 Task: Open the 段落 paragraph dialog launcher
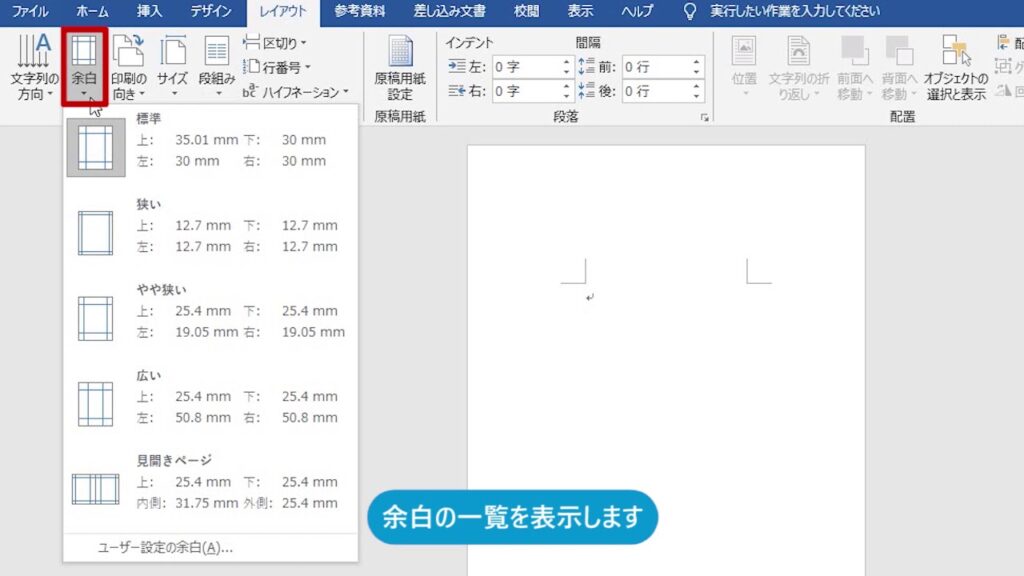[704, 117]
